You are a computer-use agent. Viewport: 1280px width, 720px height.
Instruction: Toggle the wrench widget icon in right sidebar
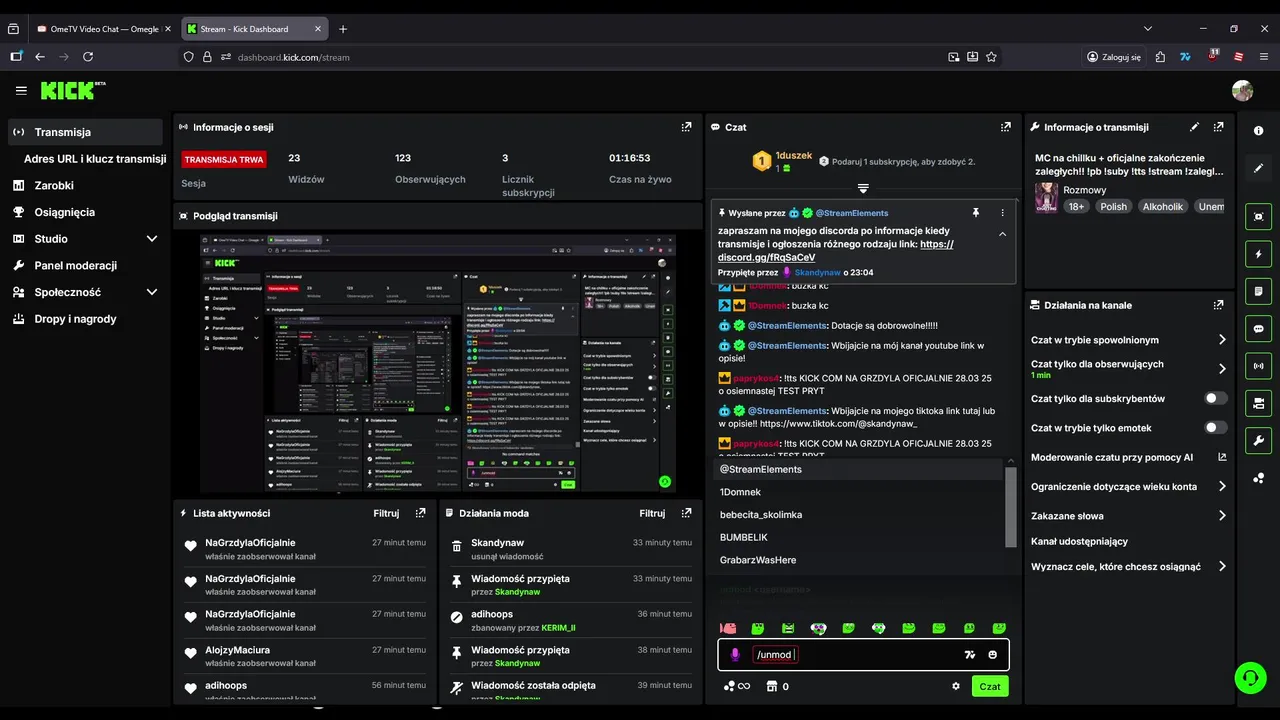pyautogui.click(x=1258, y=440)
